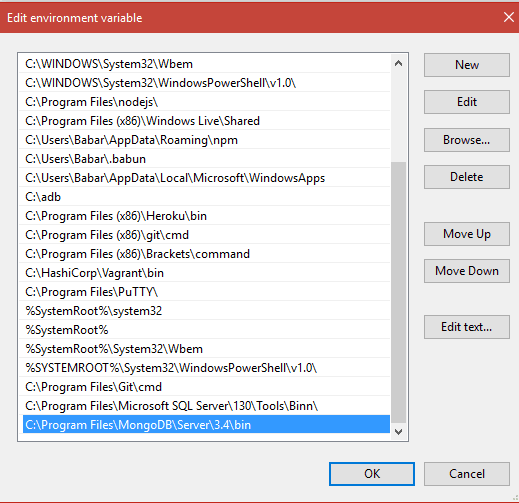The image size is (519, 503).
Task: Select the Heroku\bin path entry
Action: point(205,216)
